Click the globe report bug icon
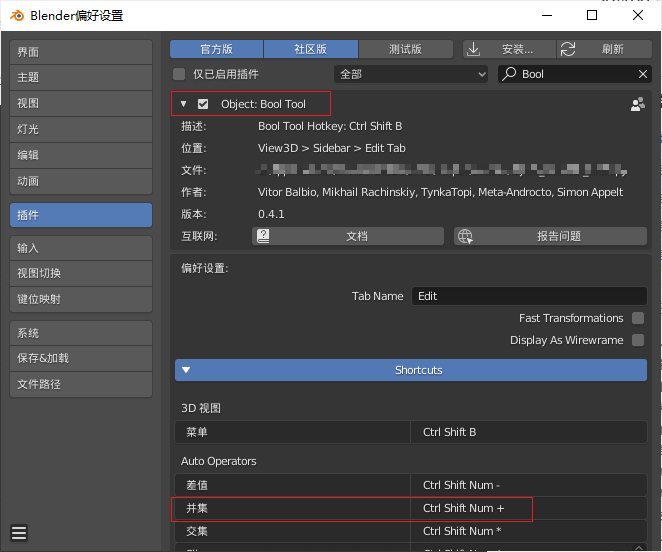The width and height of the screenshot is (662, 552). click(x=465, y=236)
